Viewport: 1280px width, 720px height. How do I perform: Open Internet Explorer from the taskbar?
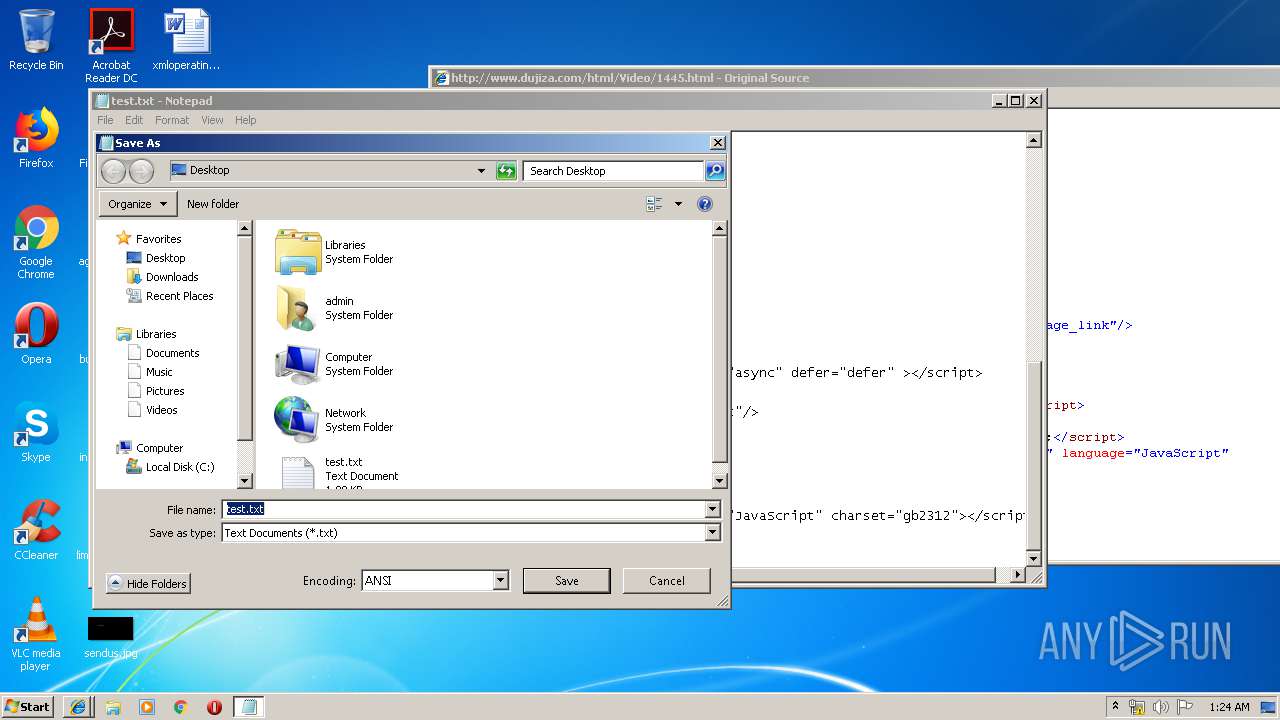click(x=79, y=707)
